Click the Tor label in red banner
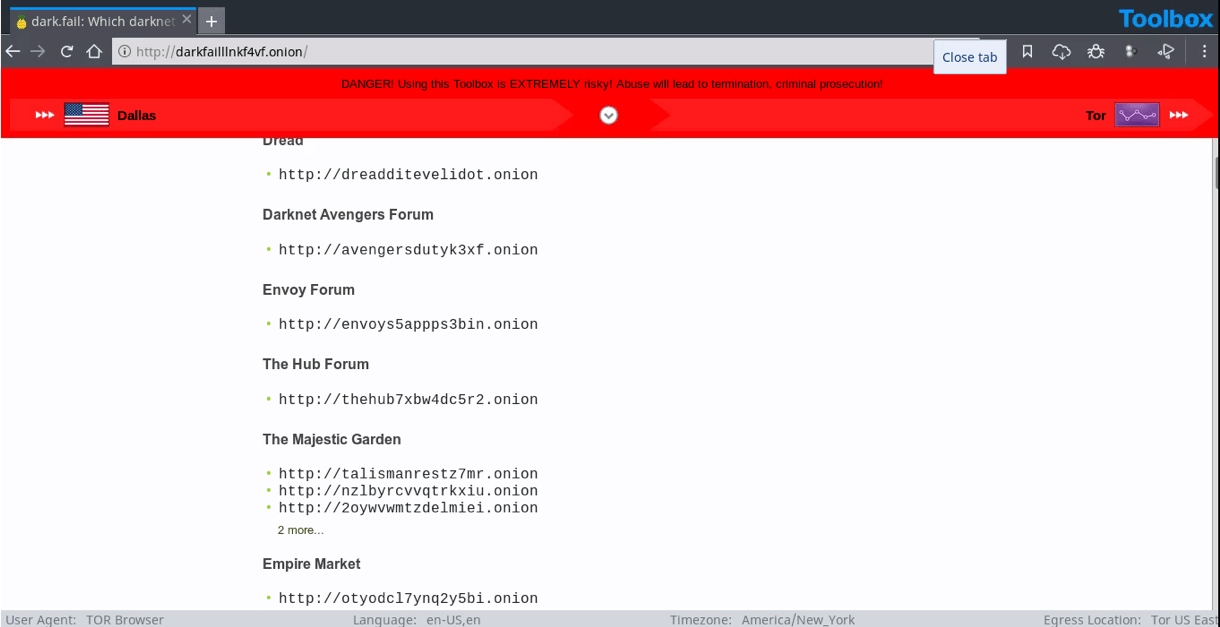The height and width of the screenshot is (627, 1220). pyautogui.click(x=1096, y=115)
